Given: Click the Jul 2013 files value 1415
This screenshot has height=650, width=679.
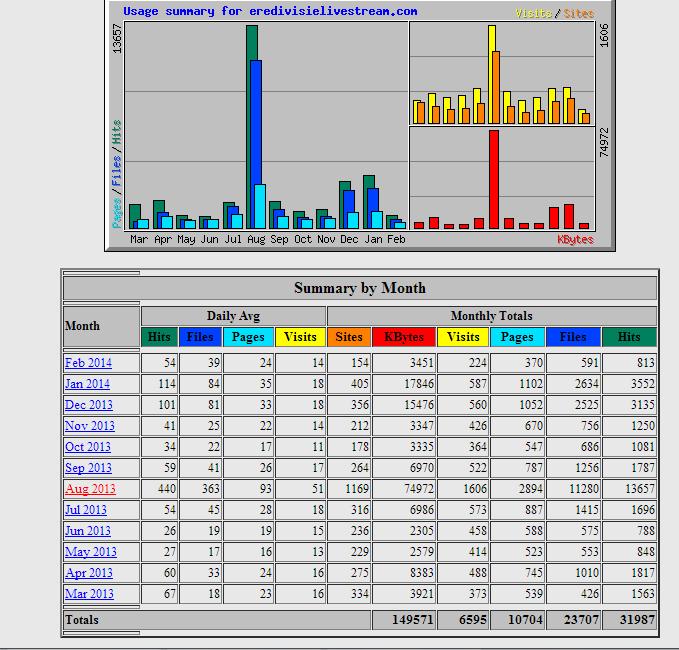Looking at the screenshot, I should point(587,510).
